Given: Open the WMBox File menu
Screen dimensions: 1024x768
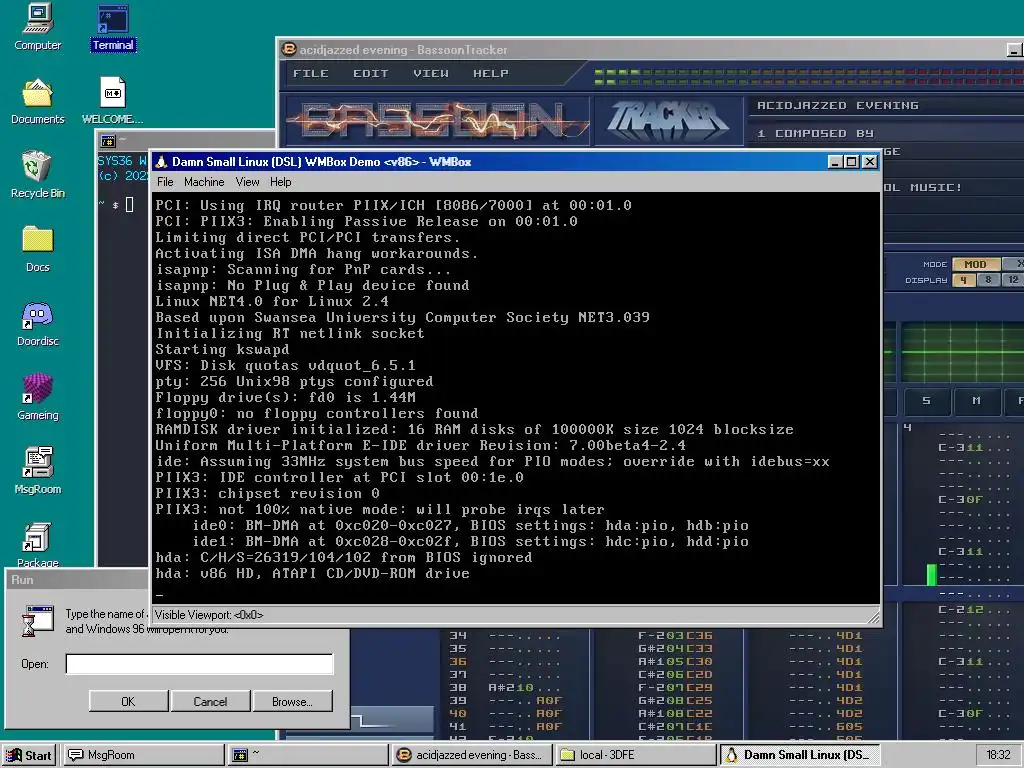Looking at the screenshot, I should 165,182.
